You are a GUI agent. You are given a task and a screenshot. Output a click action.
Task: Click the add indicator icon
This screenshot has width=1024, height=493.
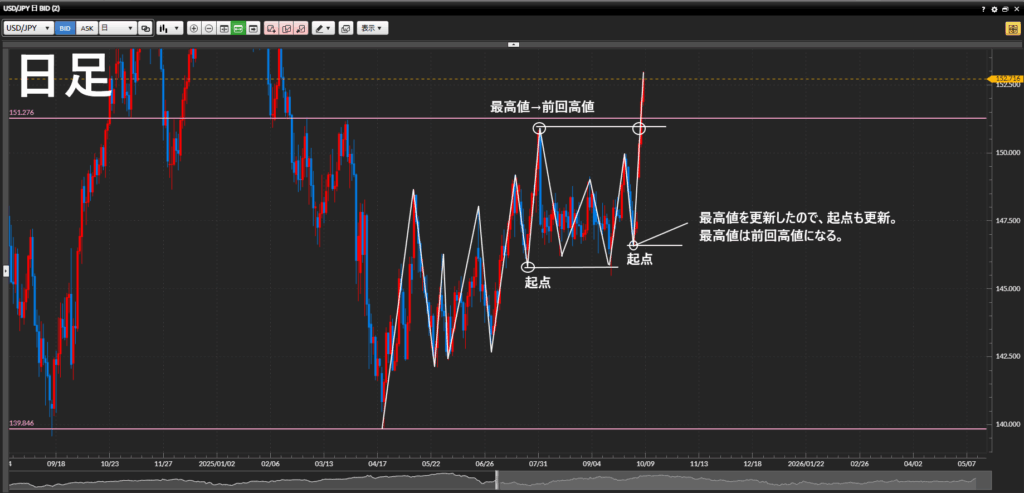coord(272,28)
